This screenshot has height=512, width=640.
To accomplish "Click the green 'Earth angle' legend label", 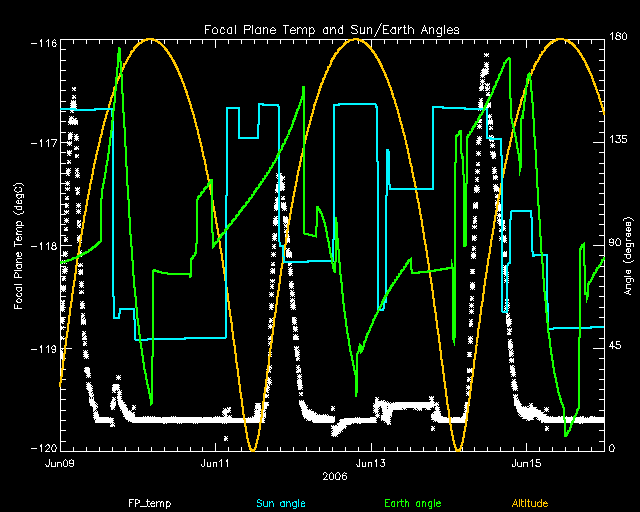I will tap(412, 503).
